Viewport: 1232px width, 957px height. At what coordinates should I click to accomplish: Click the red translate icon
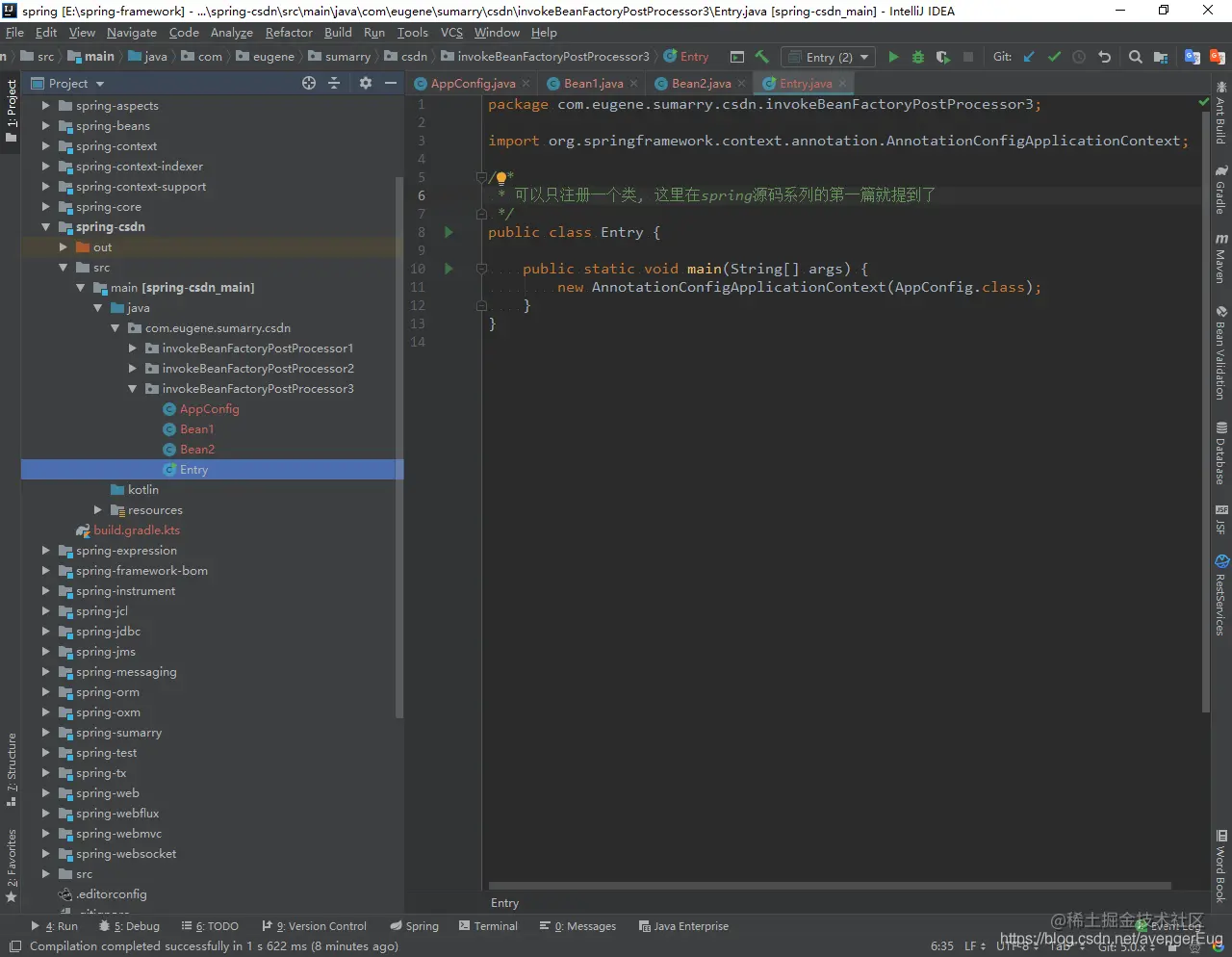pos(1218,57)
